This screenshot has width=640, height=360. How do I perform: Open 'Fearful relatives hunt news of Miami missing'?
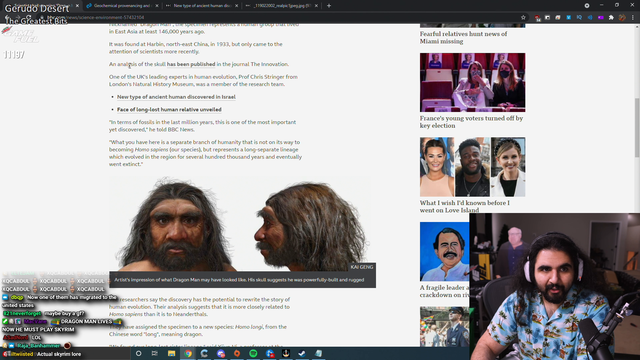[463, 38]
